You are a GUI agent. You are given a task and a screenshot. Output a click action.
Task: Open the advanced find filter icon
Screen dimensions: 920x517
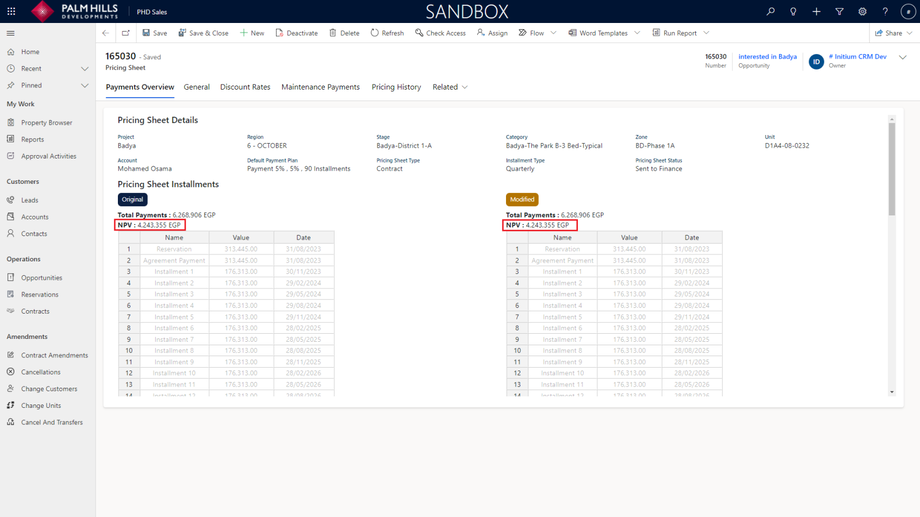pos(839,11)
